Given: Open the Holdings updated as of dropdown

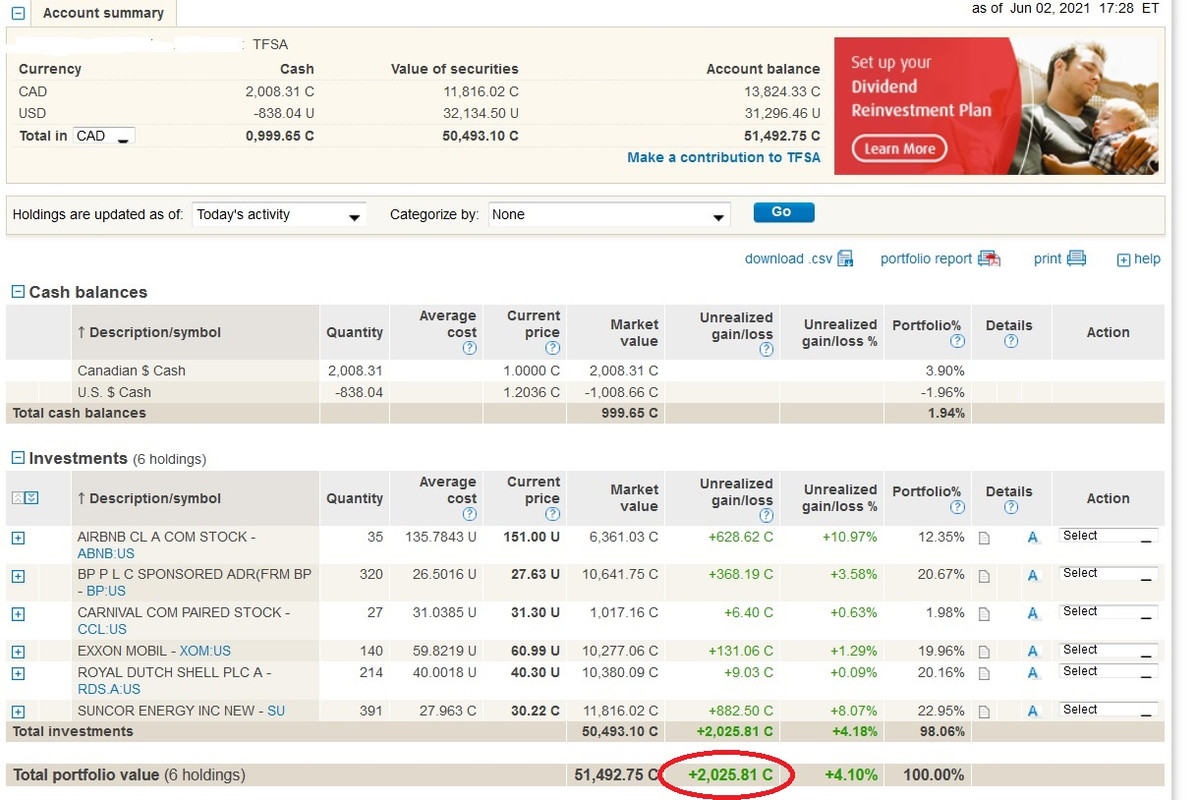Looking at the screenshot, I should pos(279,215).
